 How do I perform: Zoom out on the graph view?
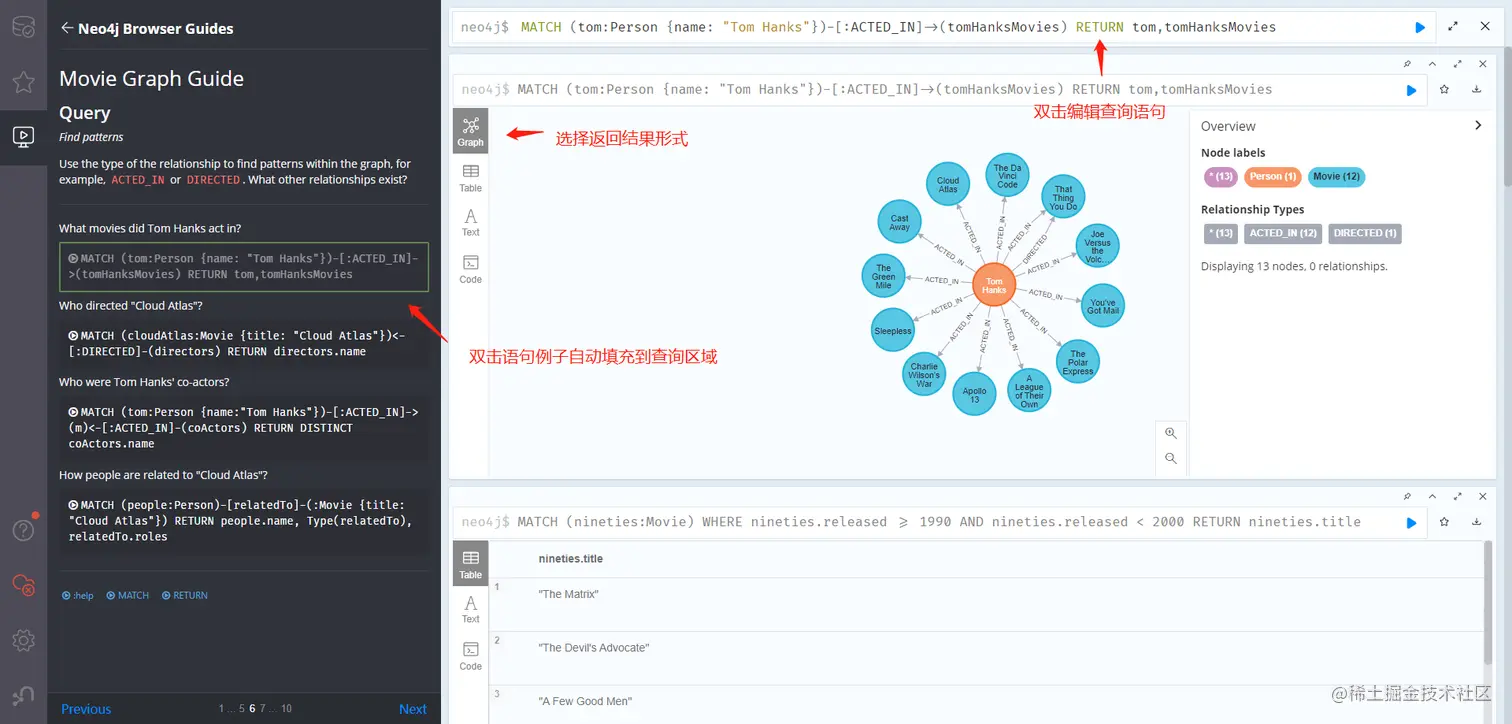(1171, 459)
